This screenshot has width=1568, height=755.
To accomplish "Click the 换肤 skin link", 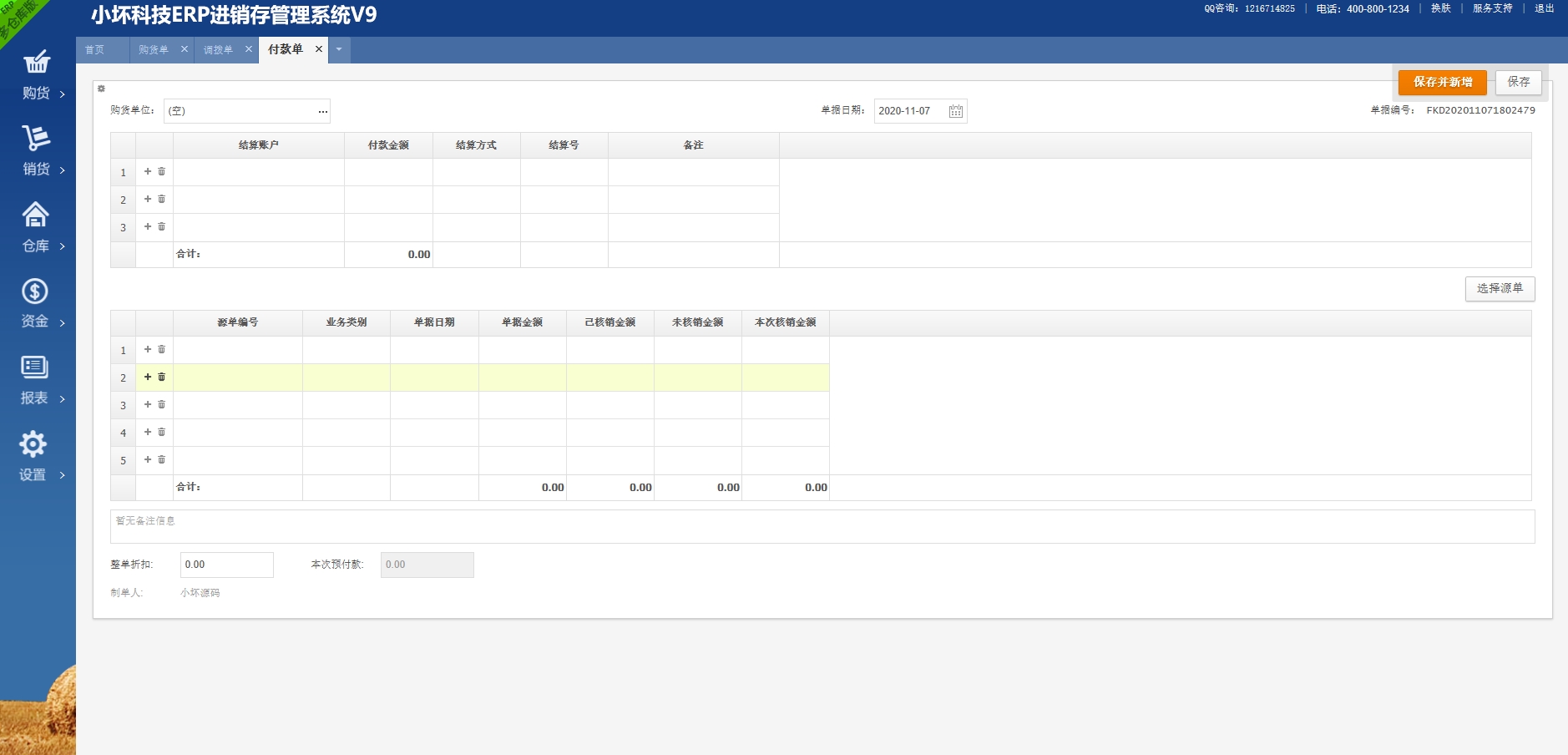I will 1441,8.
